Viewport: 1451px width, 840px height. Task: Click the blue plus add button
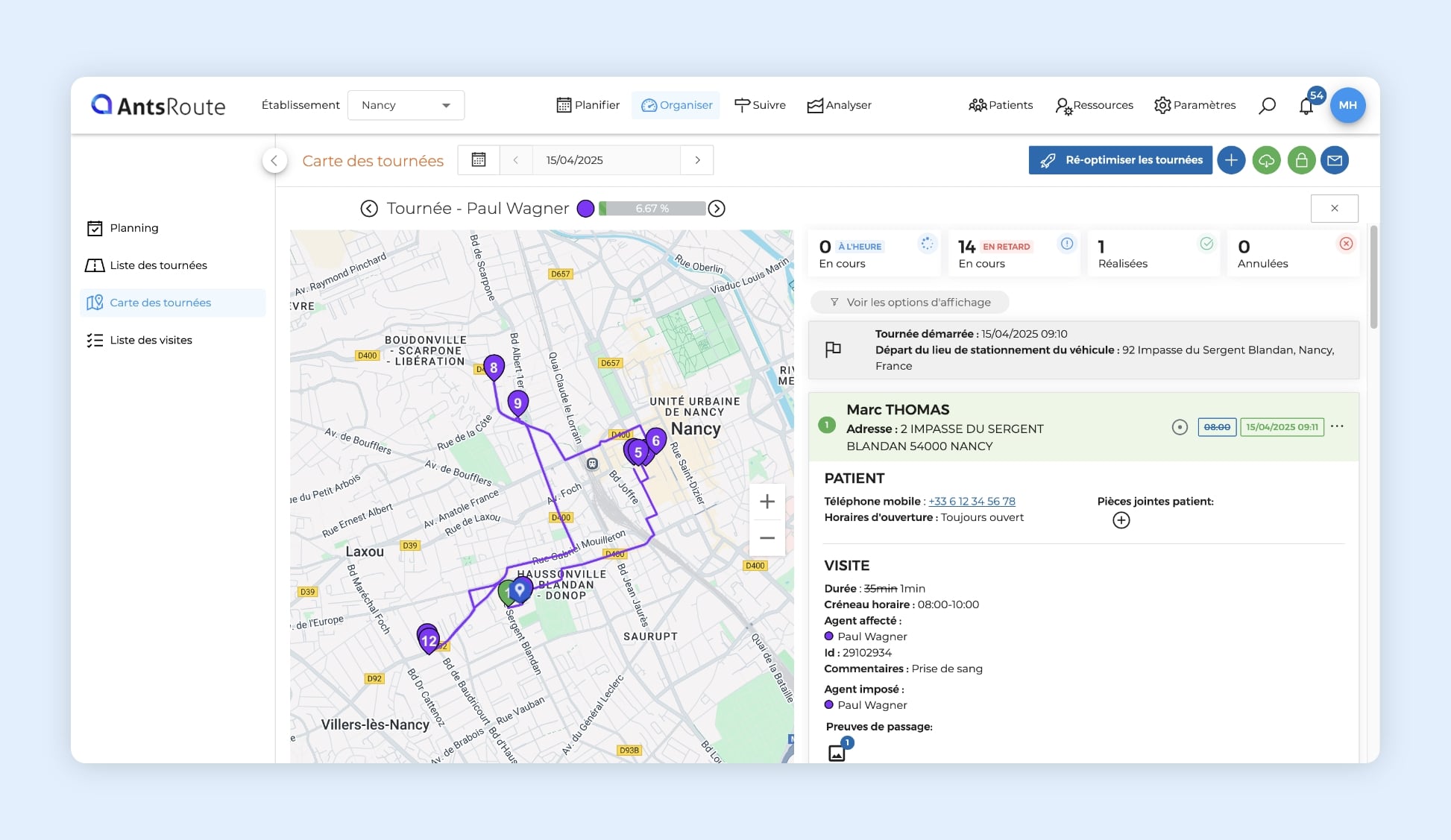pos(1231,160)
